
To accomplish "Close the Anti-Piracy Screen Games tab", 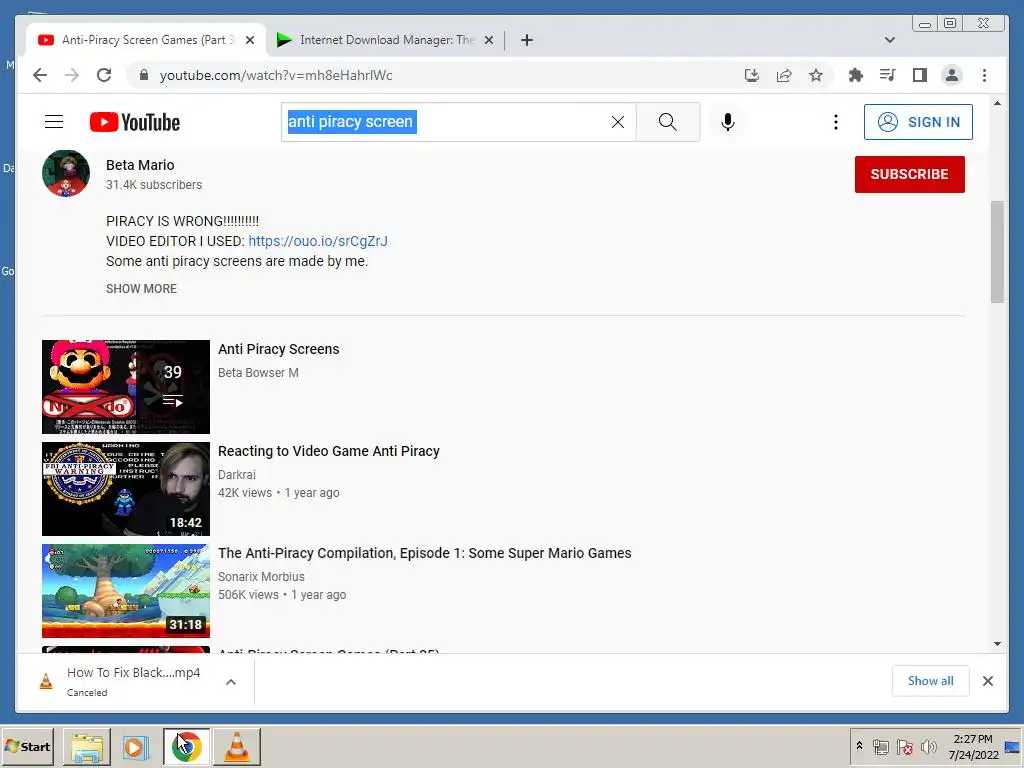I will (x=249, y=40).
